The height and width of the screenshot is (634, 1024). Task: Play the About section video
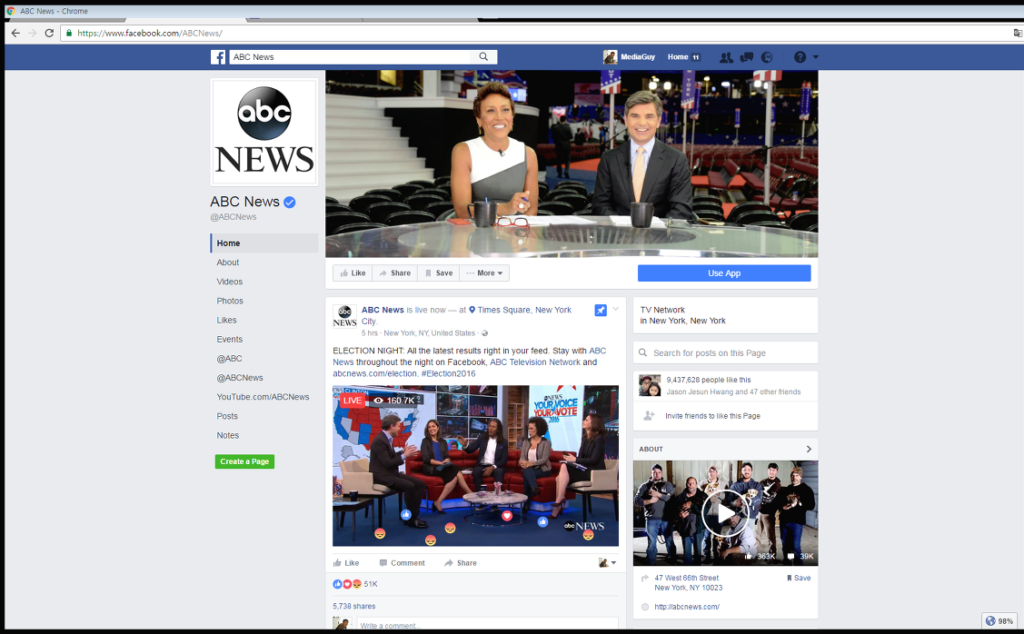[725, 513]
